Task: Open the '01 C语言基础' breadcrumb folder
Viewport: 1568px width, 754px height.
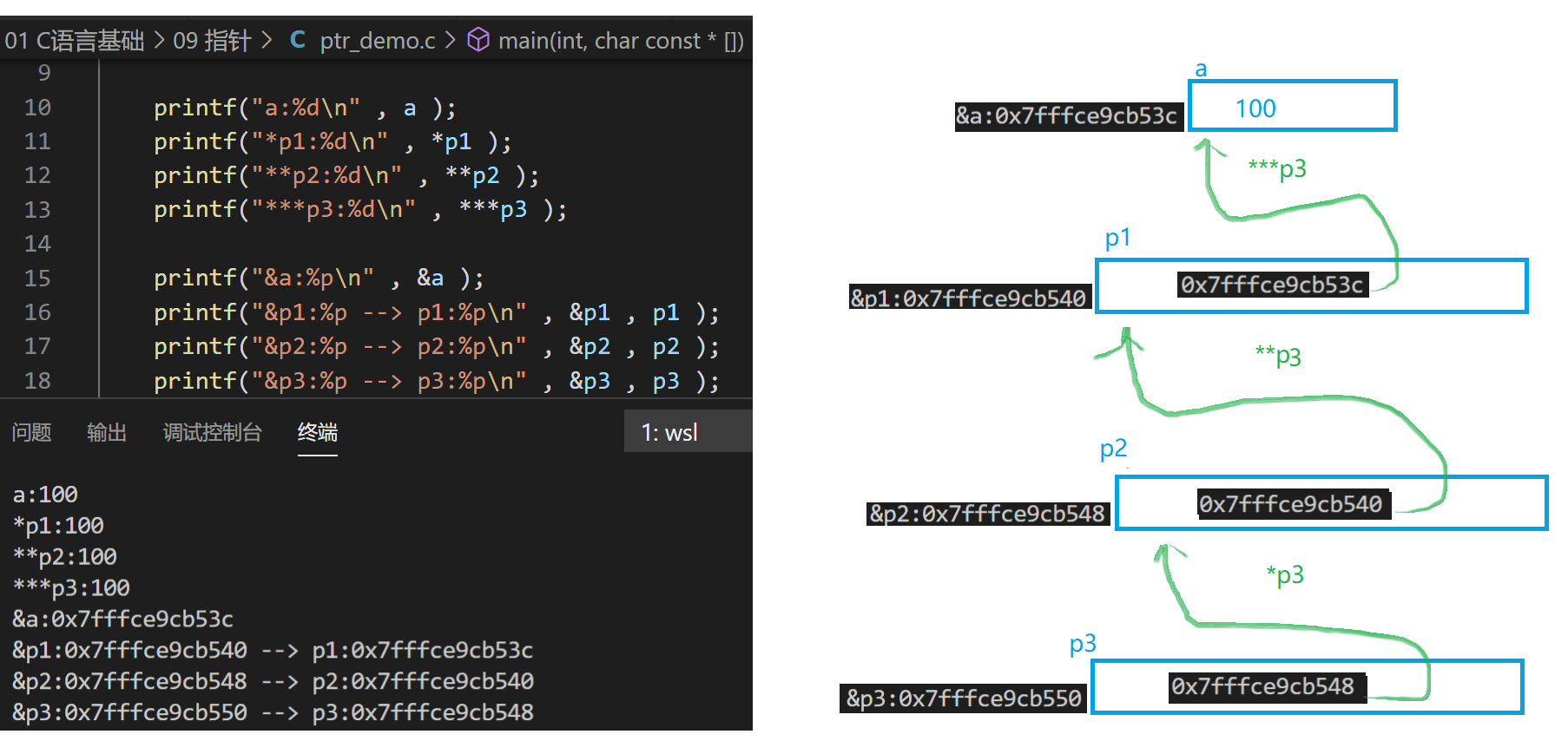Action: pyautogui.click(x=75, y=41)
